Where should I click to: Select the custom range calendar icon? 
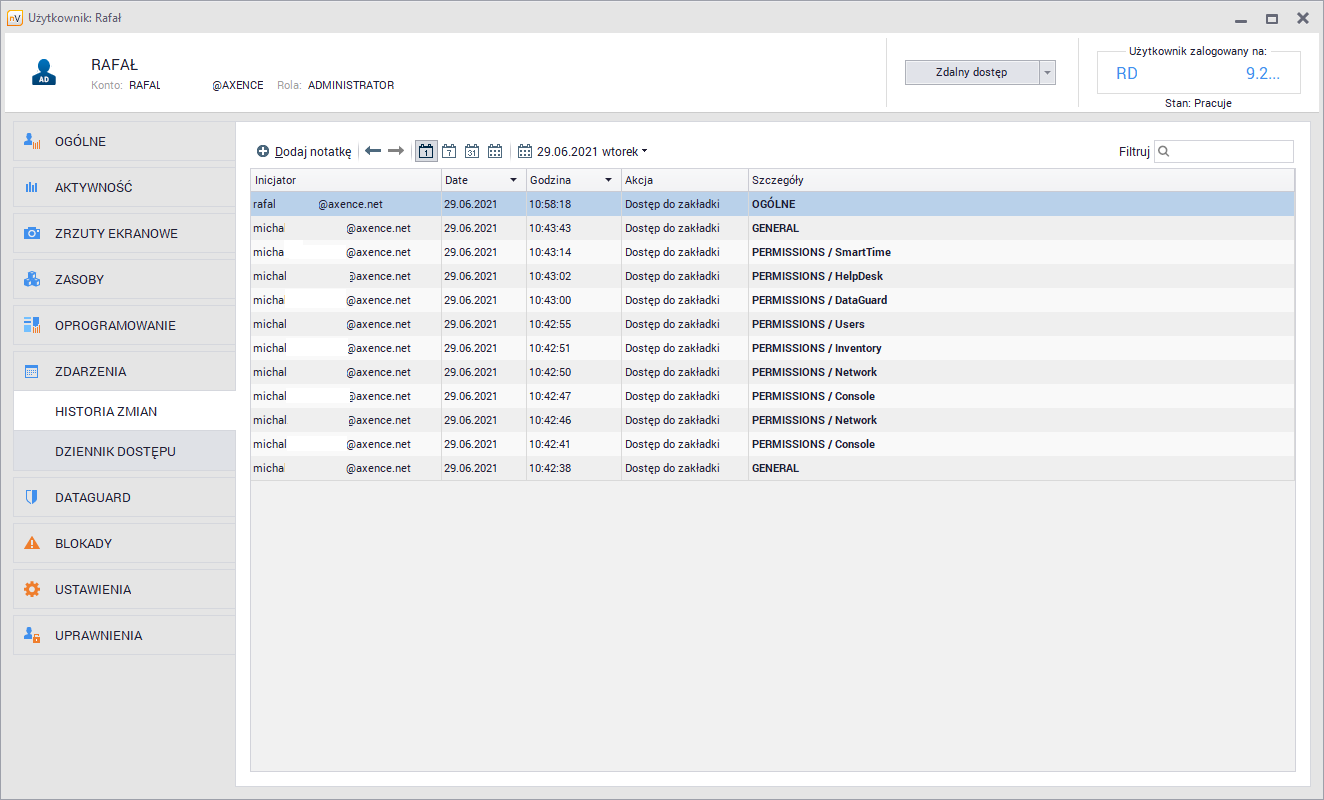[495, 151]
